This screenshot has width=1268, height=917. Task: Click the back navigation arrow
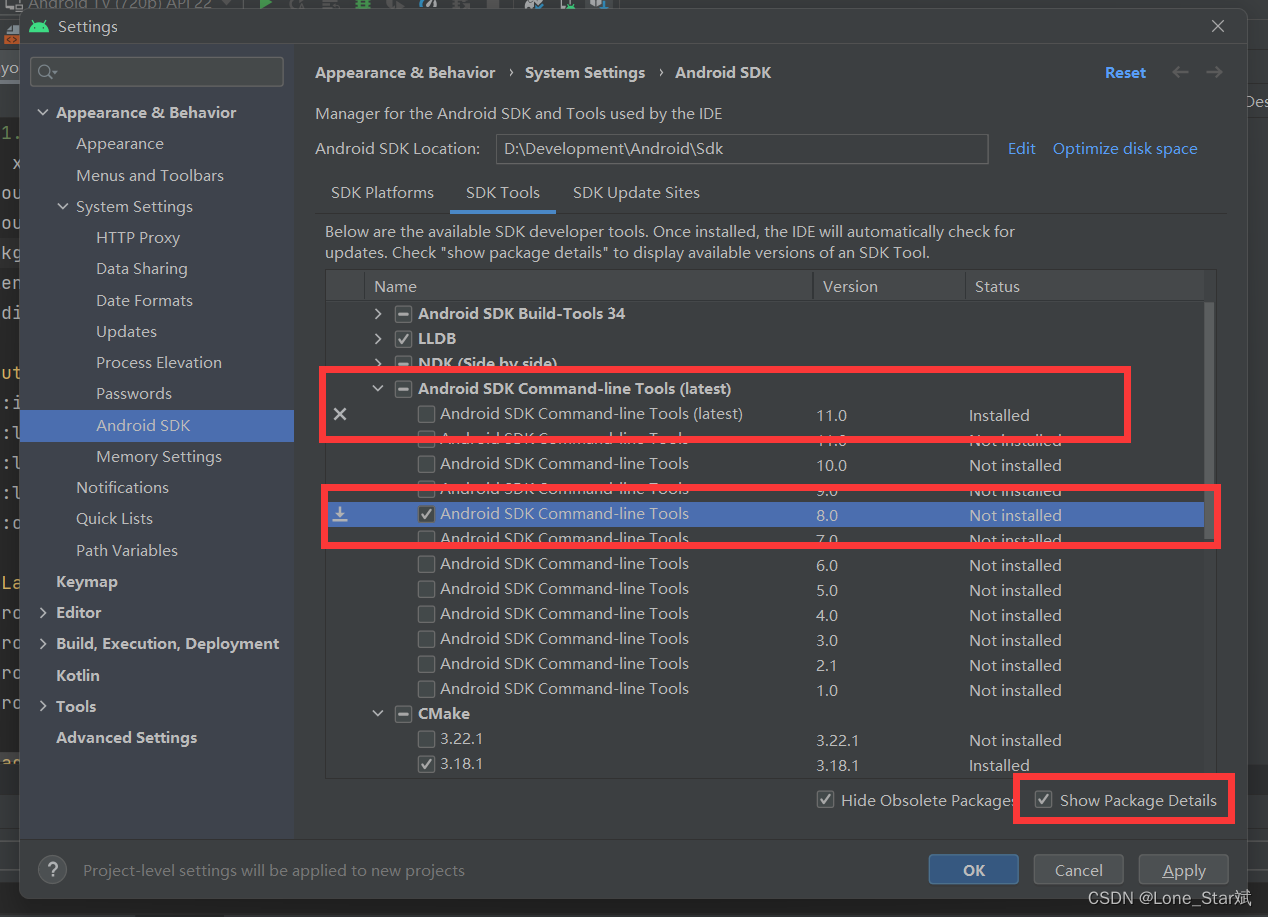tap(1180, 73)
